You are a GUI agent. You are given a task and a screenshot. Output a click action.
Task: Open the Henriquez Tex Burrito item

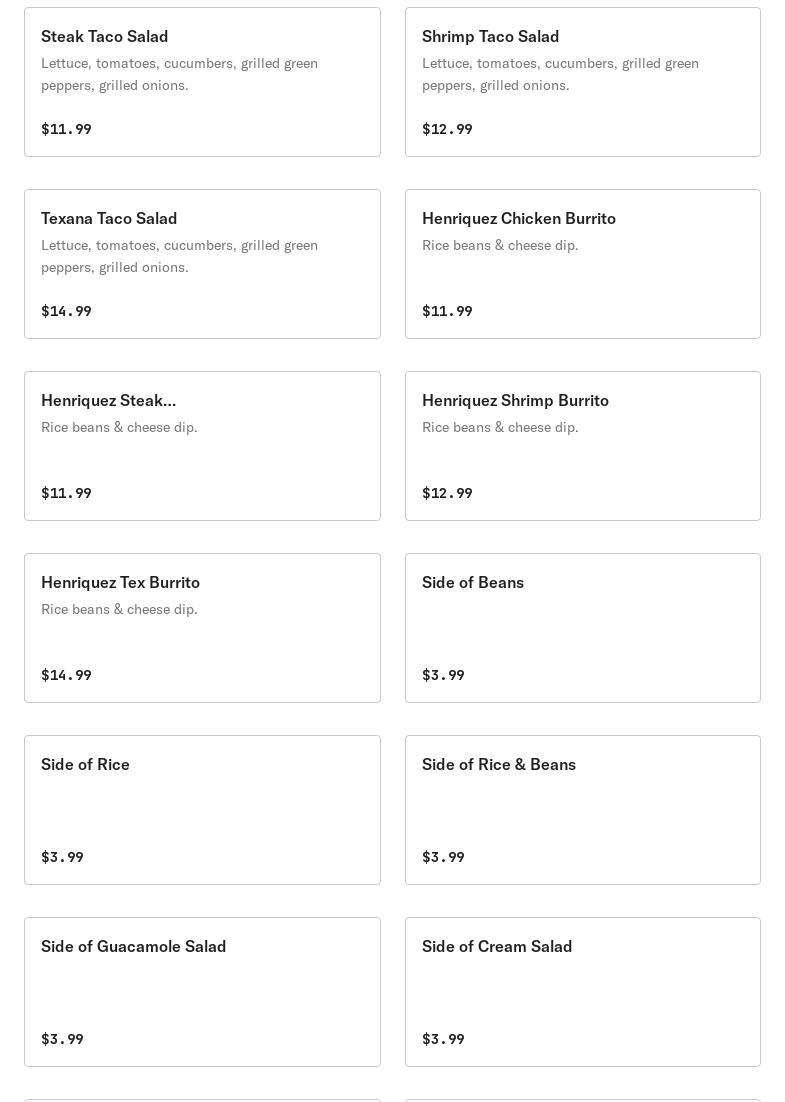120,583
